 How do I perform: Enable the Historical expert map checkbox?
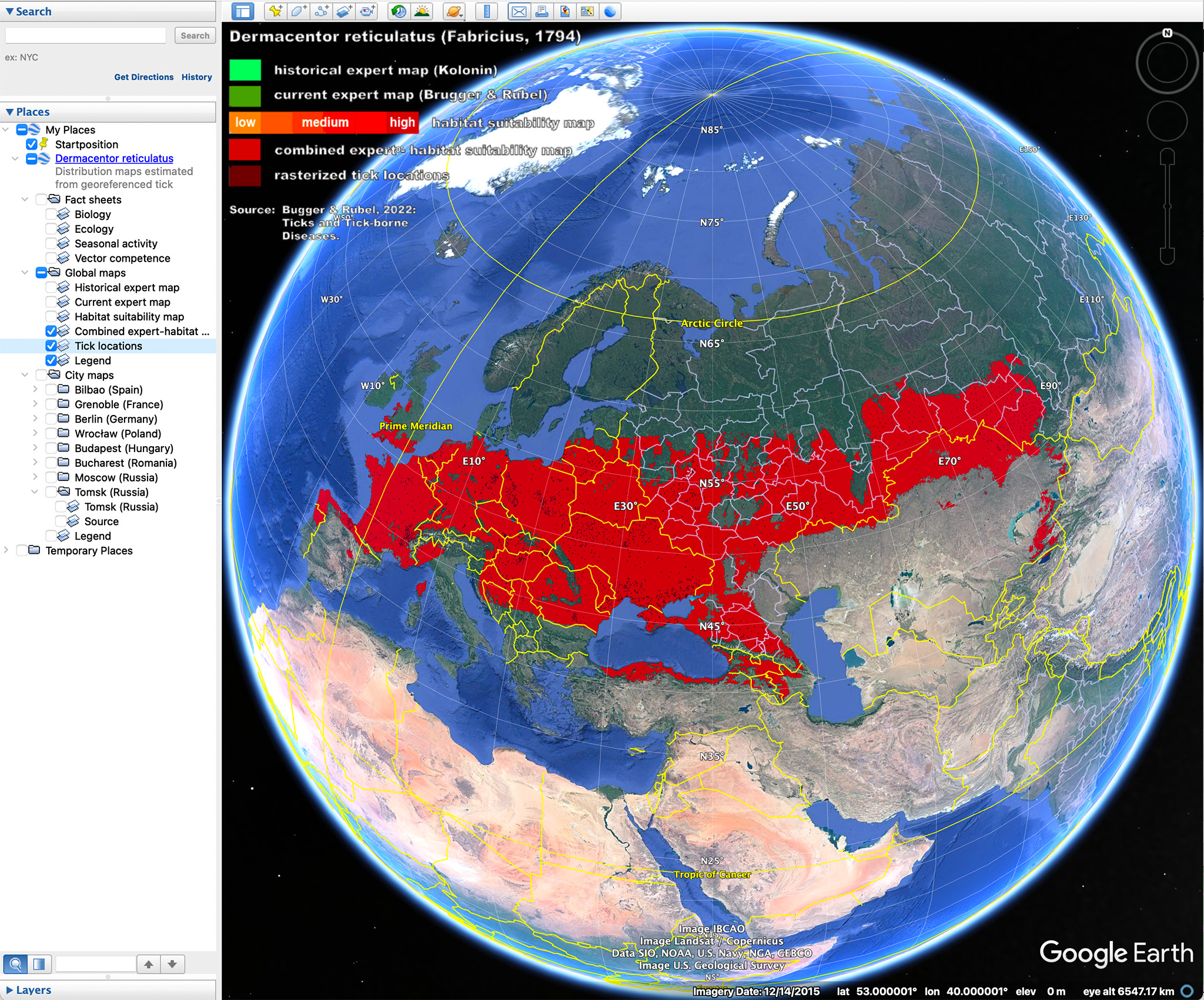[x=51, y=287]
